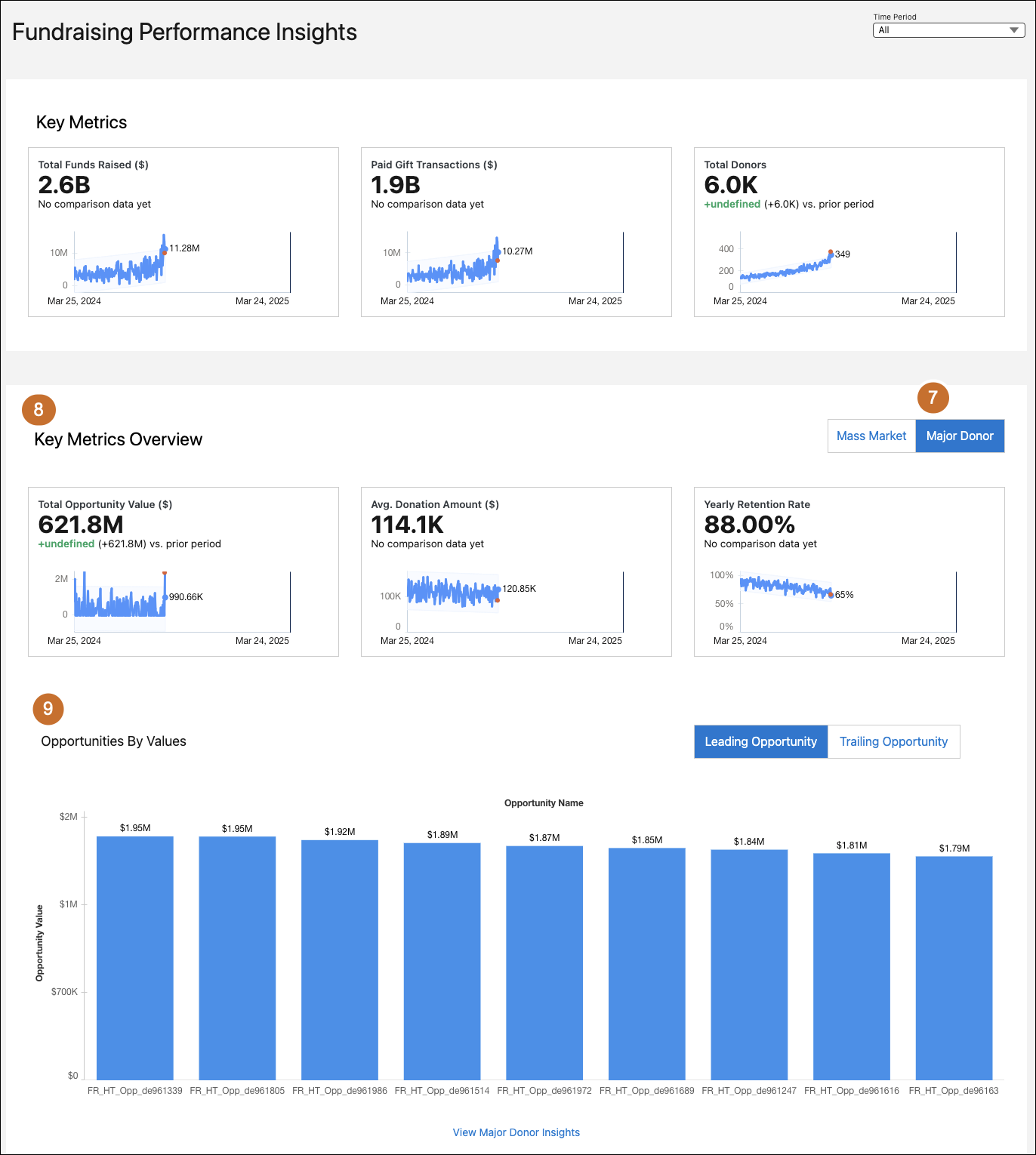The image size is (1036, 1155).
Task: Click the Paid Gift Transactions 10.27M point
Action: [496, 258]
